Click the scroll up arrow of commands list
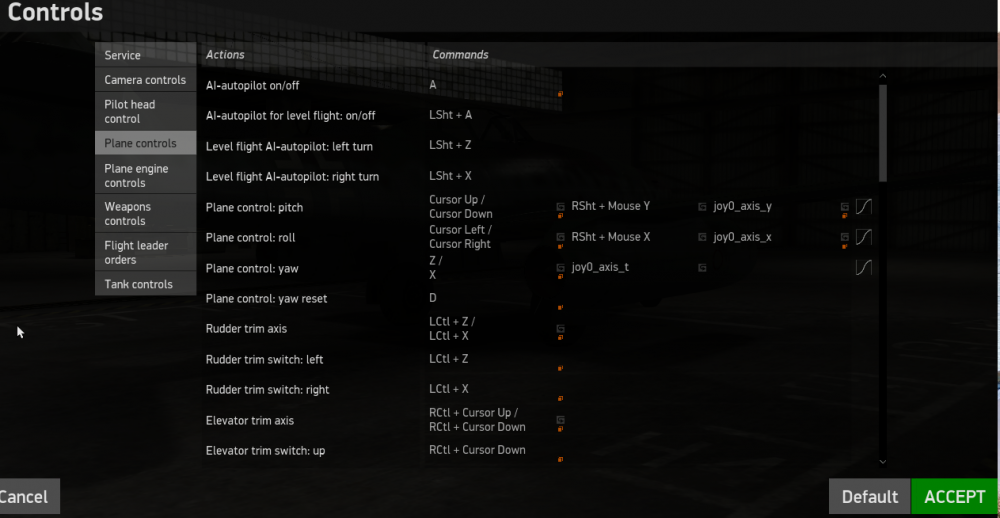Screen dimensions: 1000x518 coord(882,75)
